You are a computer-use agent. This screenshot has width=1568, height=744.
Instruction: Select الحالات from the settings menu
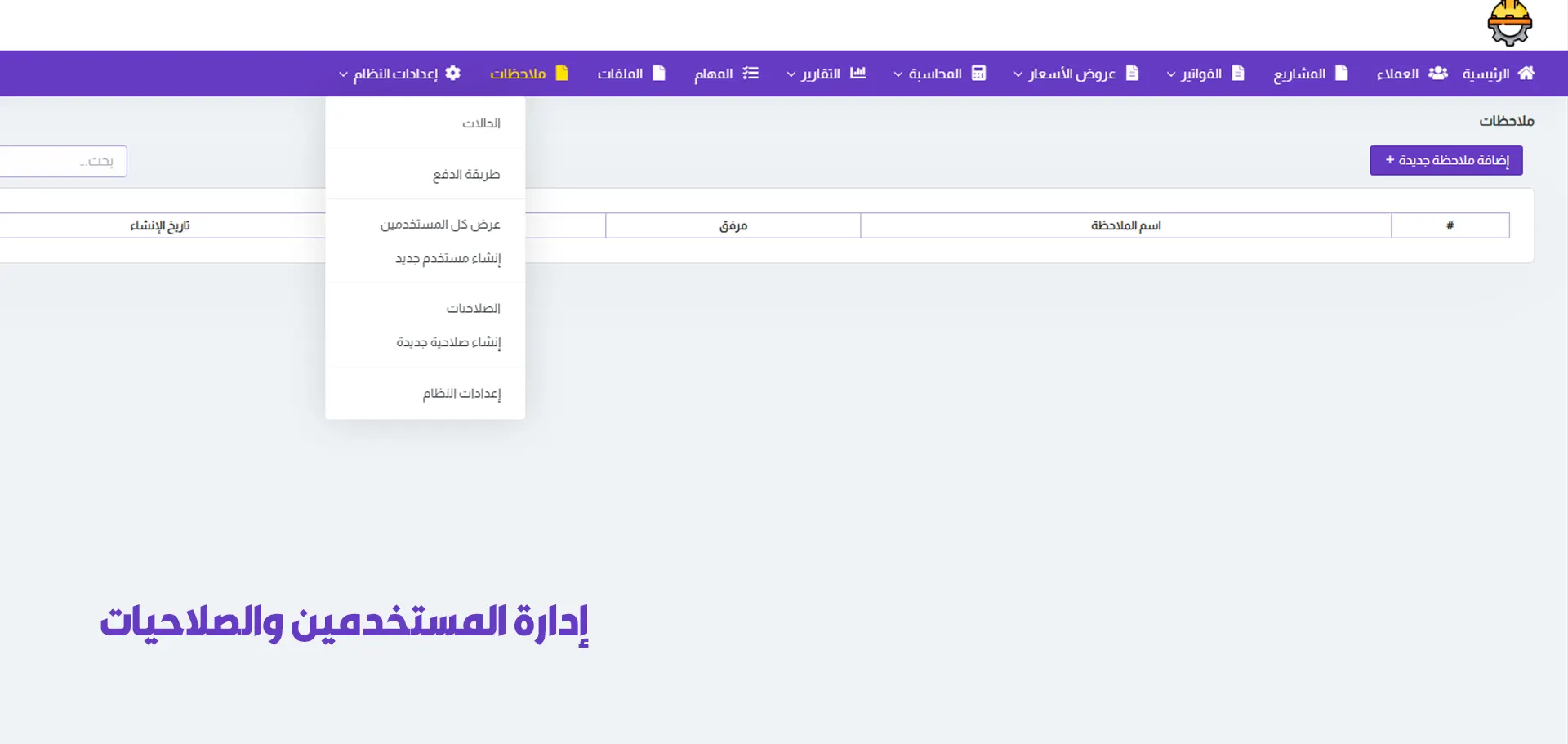coord(481,123)
